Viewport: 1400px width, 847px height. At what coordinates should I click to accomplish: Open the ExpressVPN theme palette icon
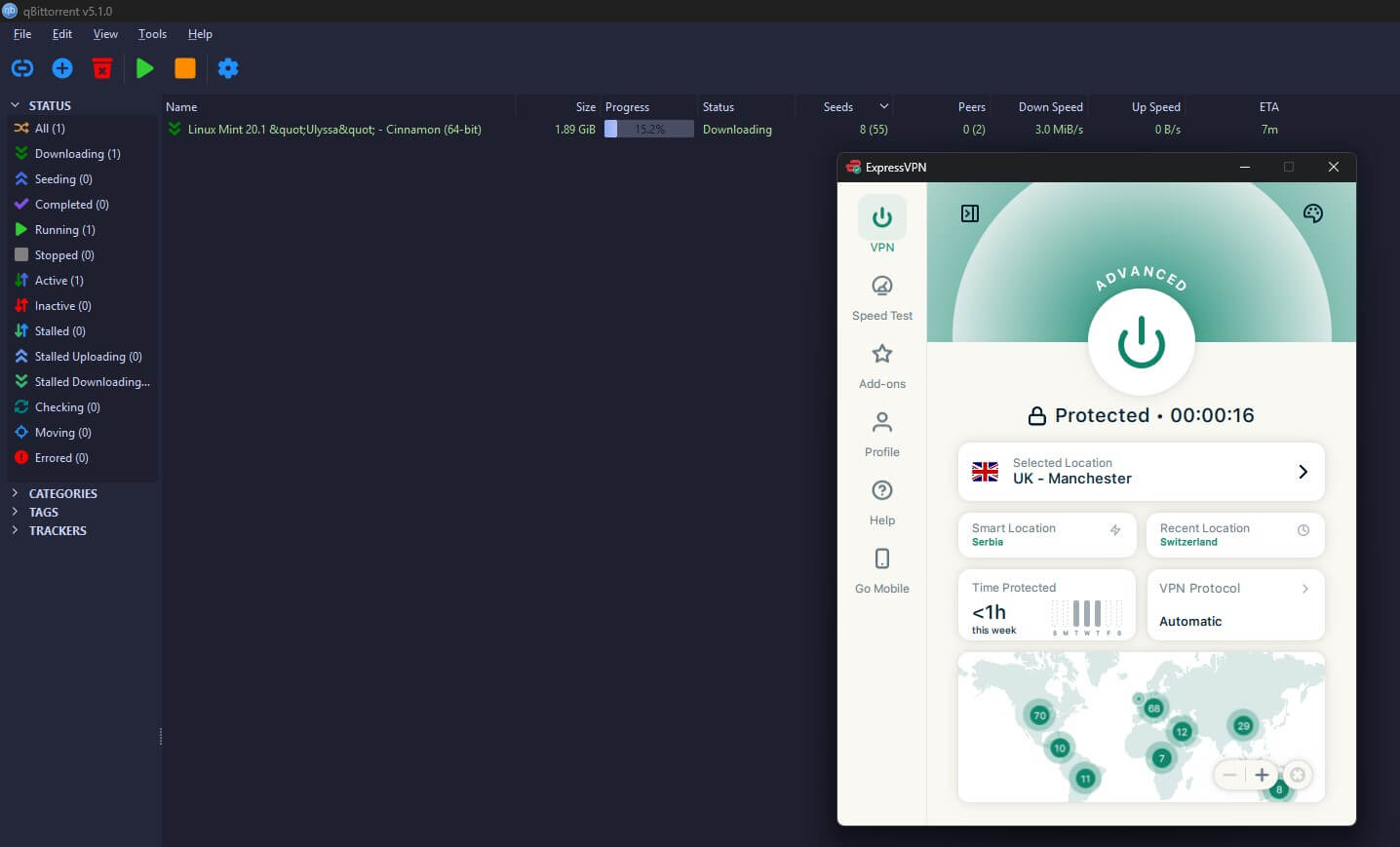tap(1313, 213)
